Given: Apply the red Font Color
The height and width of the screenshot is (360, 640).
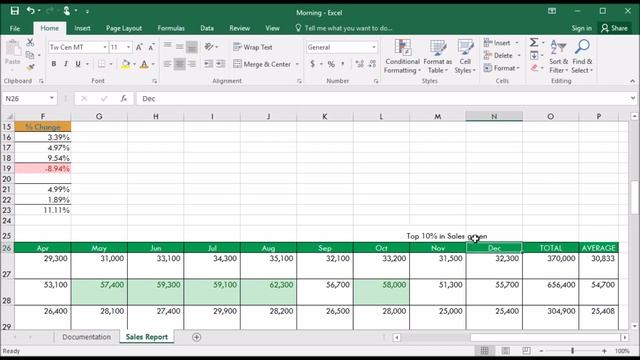Looking at the screenshot, I should tap(144, 64).
